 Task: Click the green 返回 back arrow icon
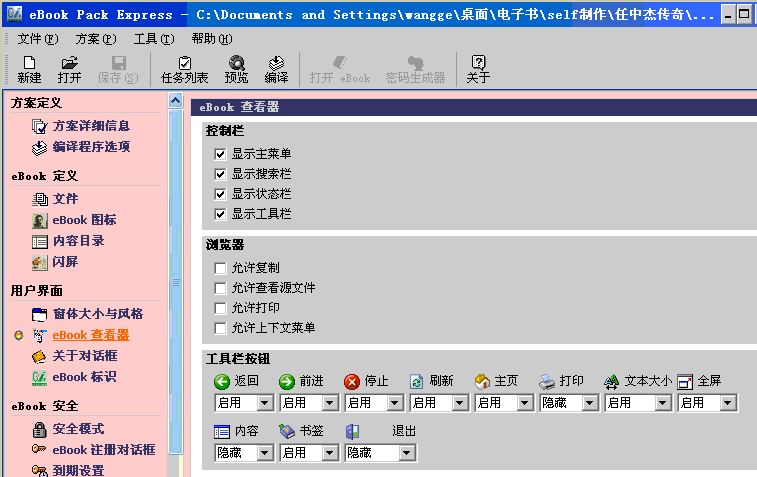222,381
